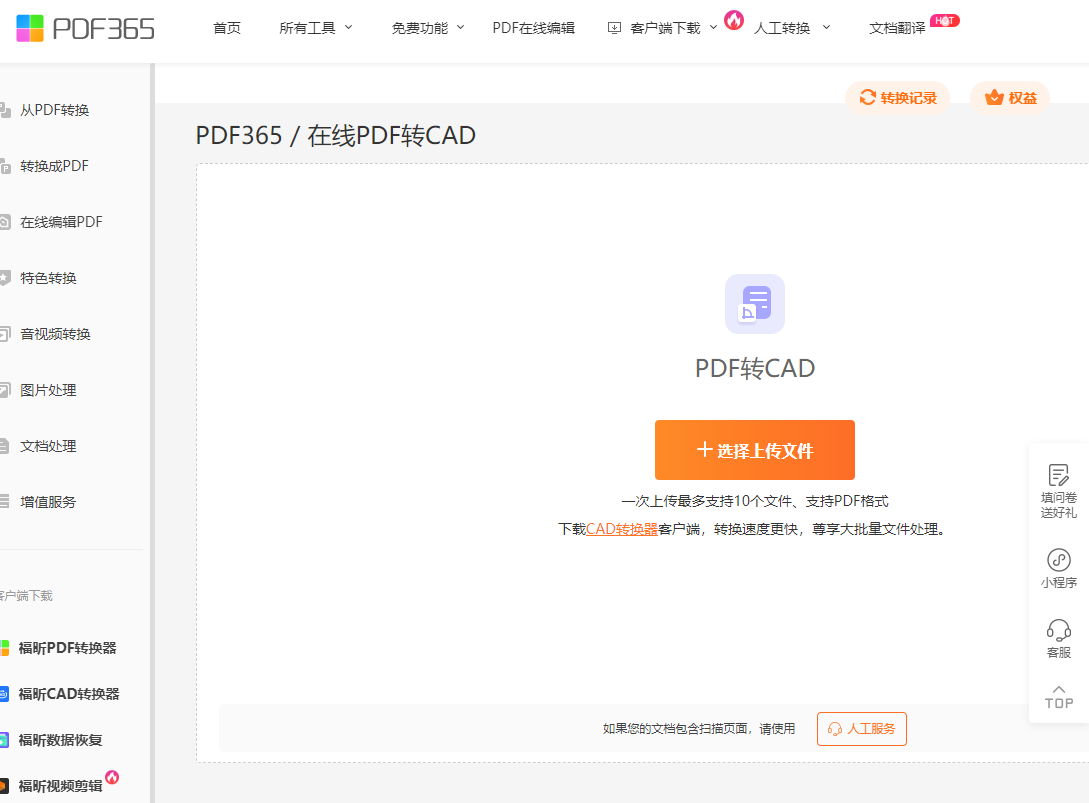This screenshot has height=803, width=1089.
Task: Expand the 客户端下载 chevron
Action: click(713, 28)
